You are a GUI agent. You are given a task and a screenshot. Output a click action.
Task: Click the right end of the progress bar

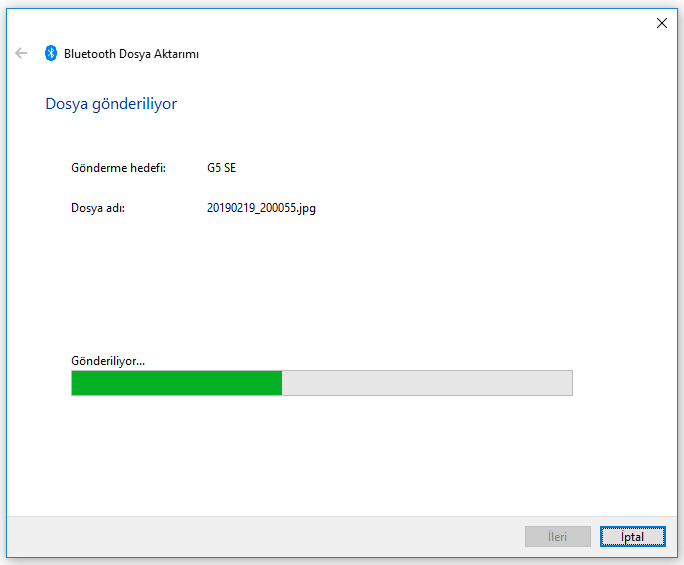(568, 383)
